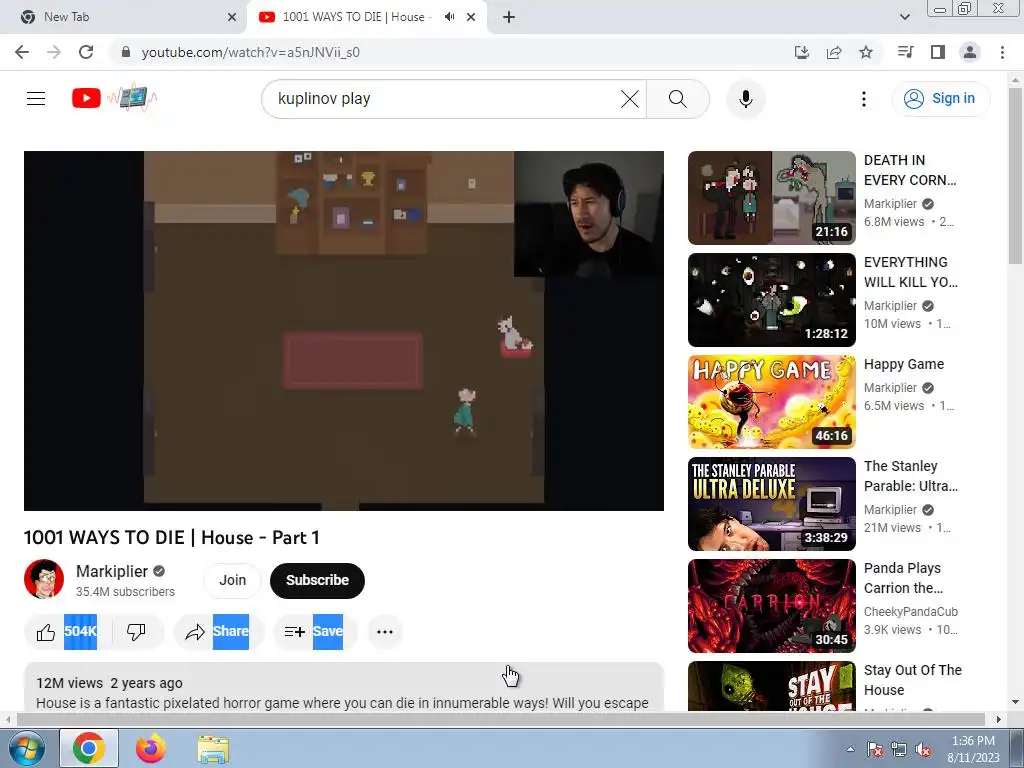Click CheekyPandaCub channel name
Image resolution: width=1024 pixels, height=768 pixels.
pyautogui.click(x=910, y=612)
